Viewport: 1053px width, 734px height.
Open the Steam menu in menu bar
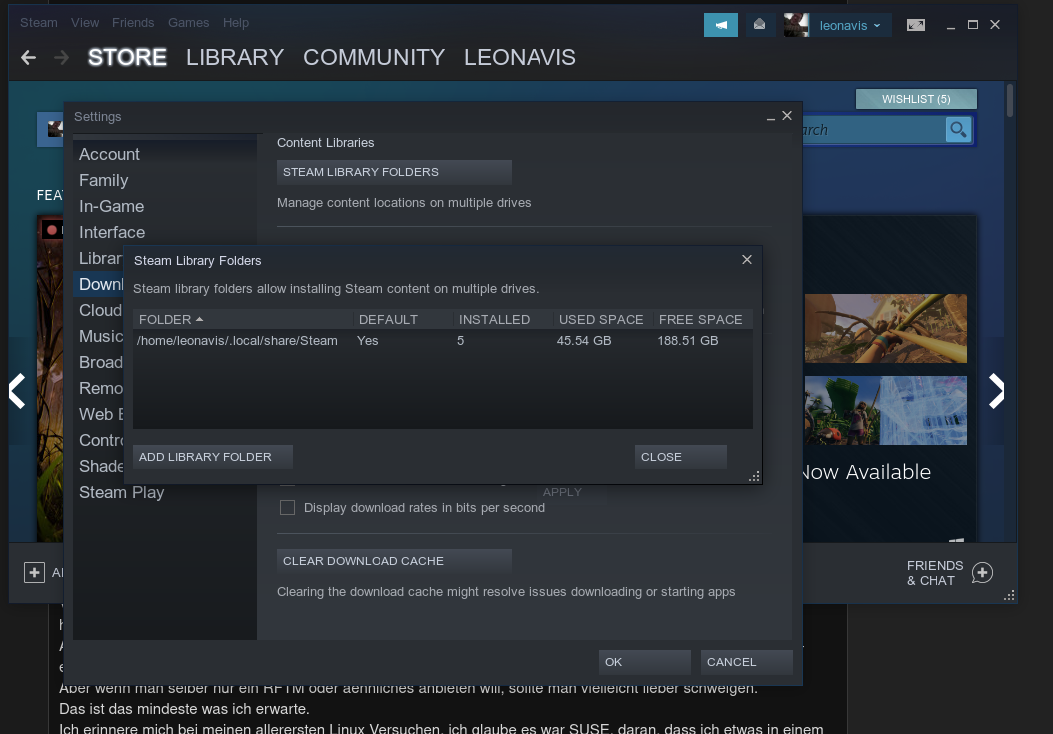[38, 23]
